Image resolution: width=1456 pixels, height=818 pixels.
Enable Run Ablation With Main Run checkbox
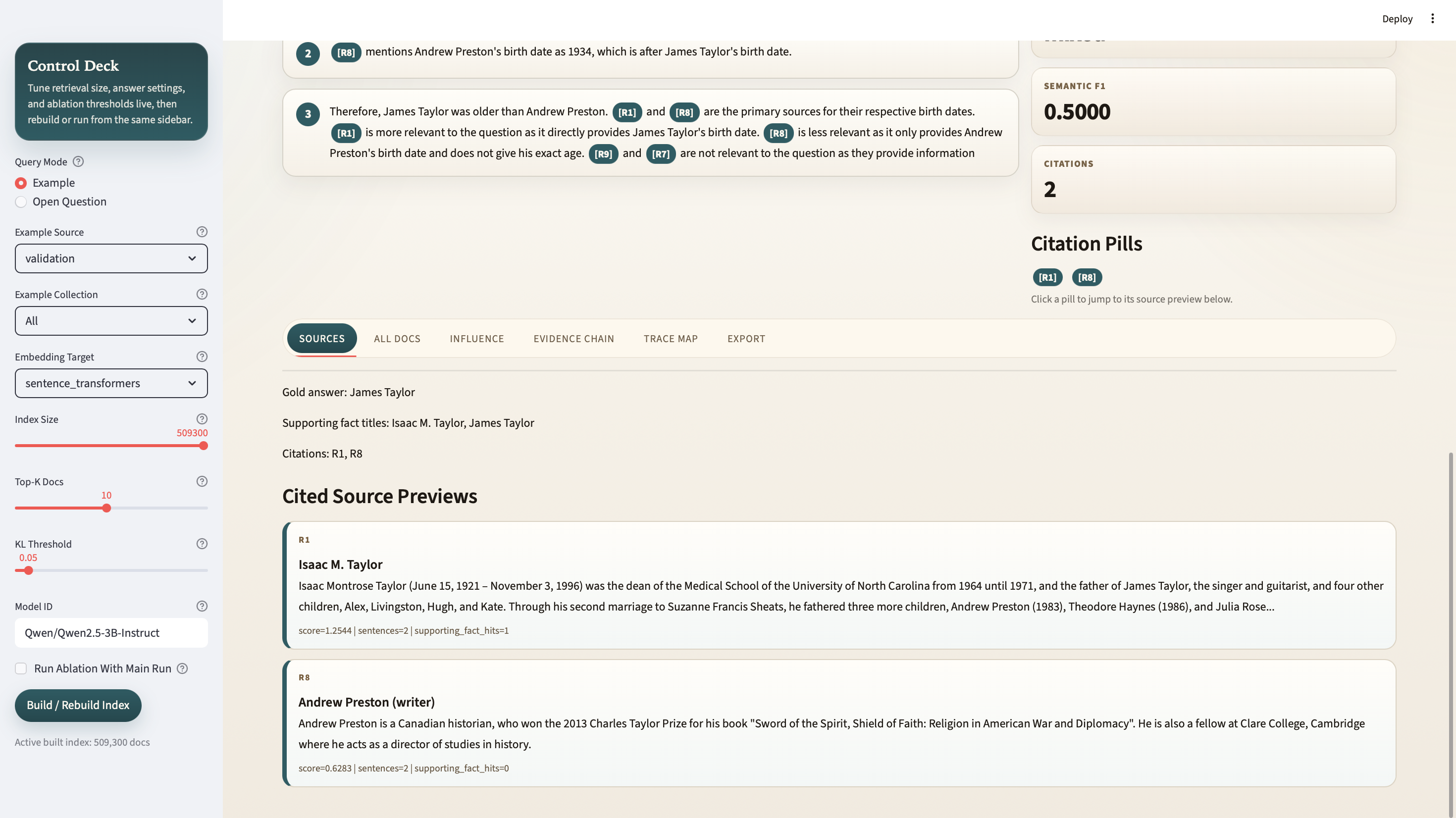click(x=21, y=669)
